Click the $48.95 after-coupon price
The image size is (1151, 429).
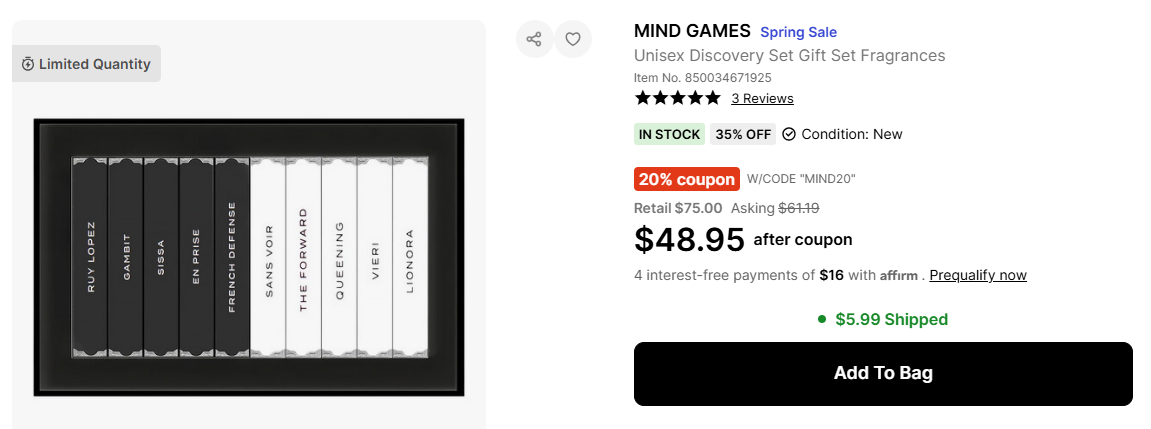point(690,239)
